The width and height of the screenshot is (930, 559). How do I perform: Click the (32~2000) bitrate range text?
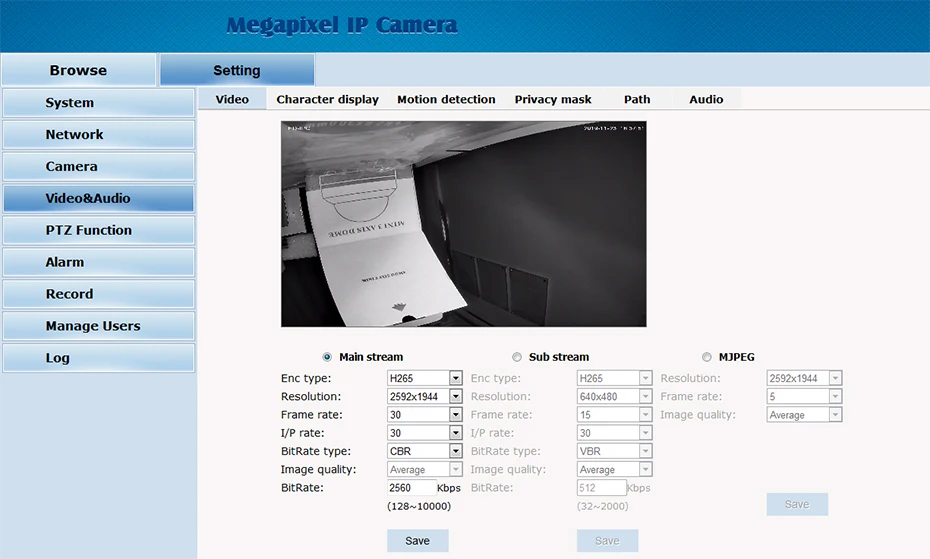click(x=603, y=506)
